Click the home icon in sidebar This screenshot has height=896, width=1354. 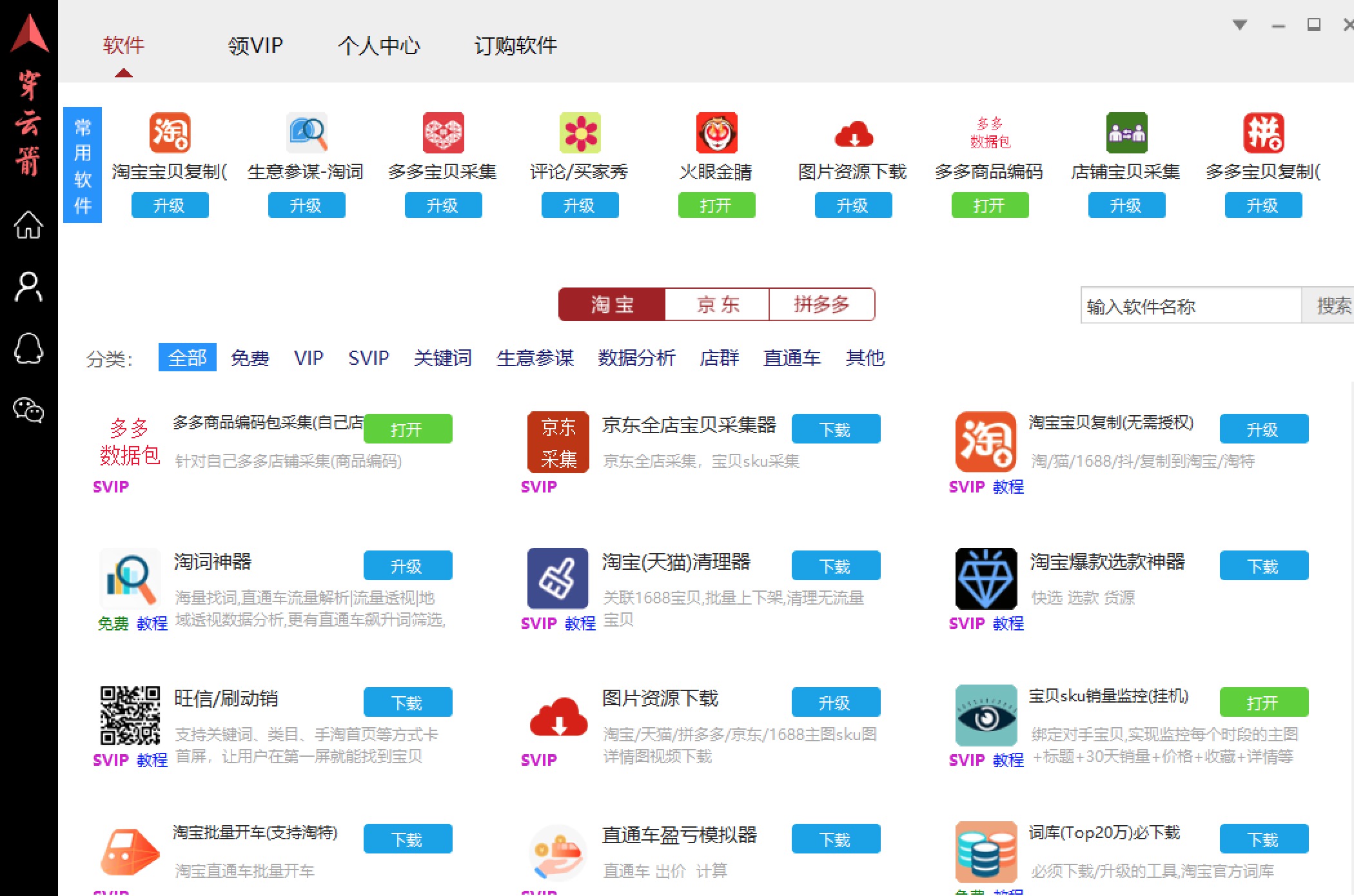[28, 225]
